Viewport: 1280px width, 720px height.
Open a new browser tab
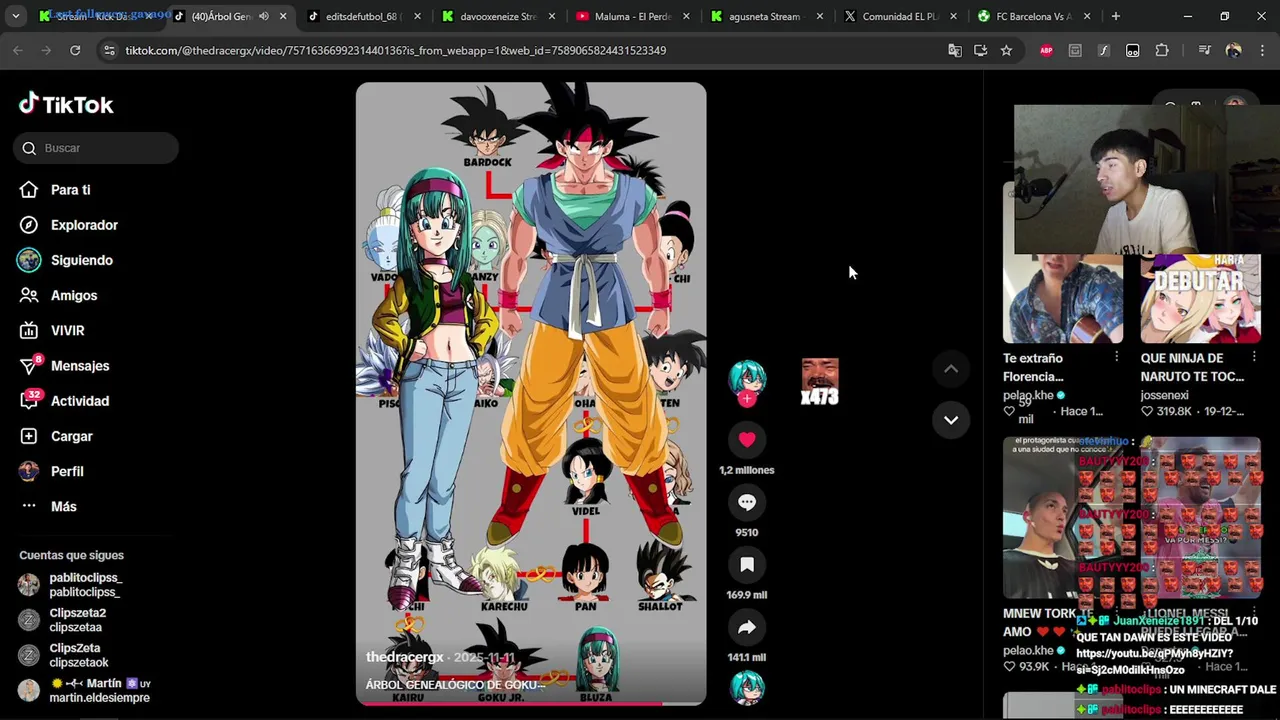pos(1116,16)
